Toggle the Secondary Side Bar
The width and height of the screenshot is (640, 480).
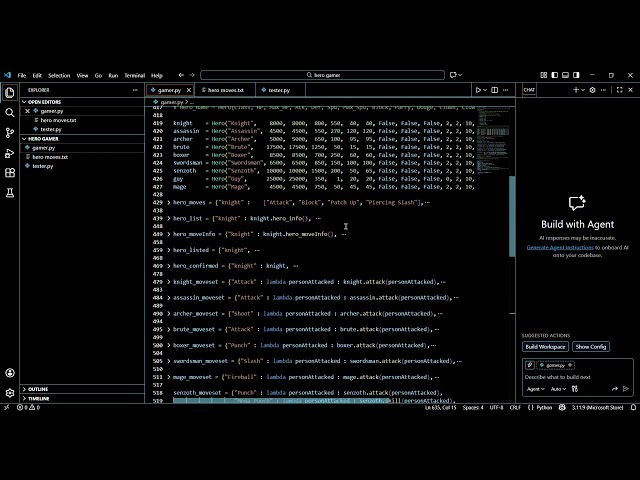click(x=576, y=75)
